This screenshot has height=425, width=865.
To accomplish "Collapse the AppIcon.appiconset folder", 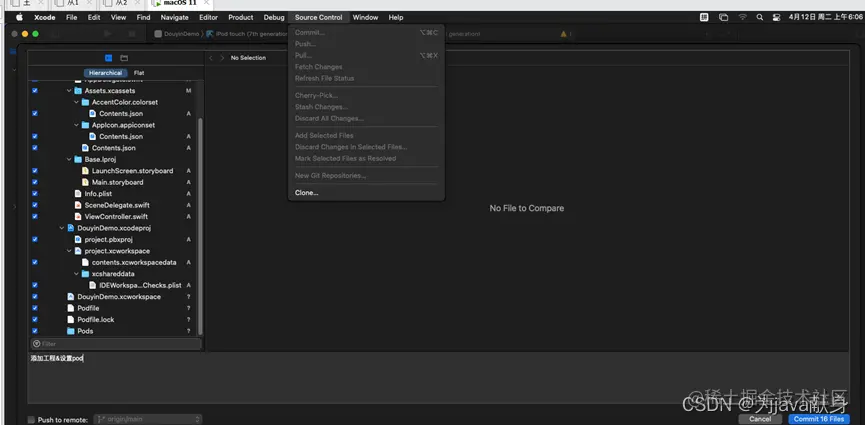I will coord(76,125).
